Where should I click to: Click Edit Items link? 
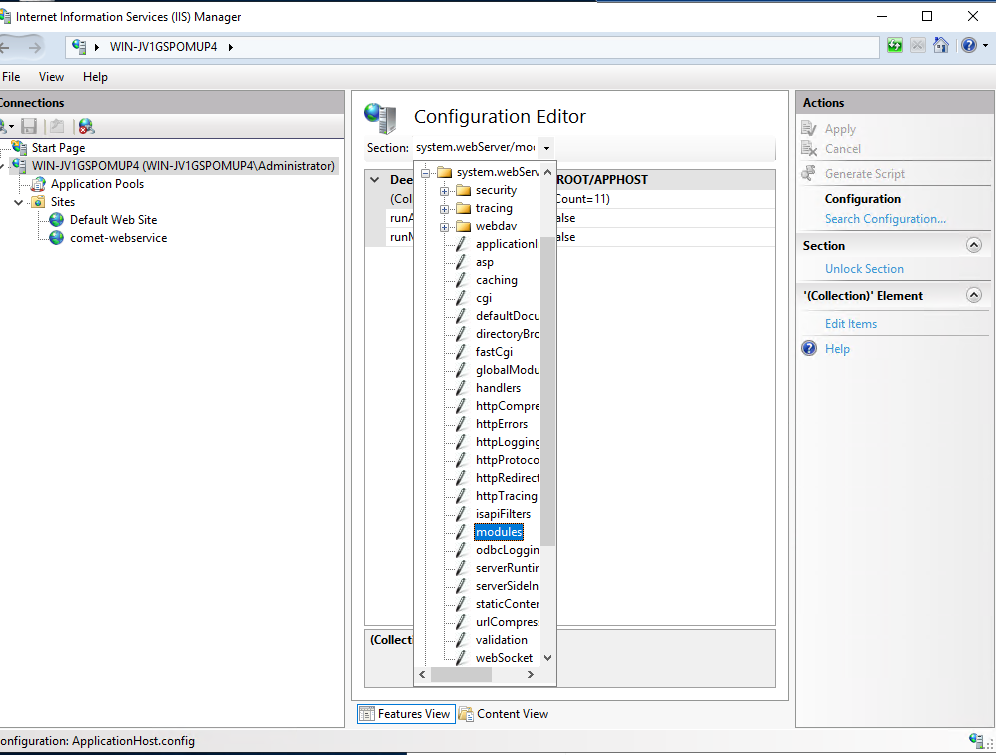851,324
